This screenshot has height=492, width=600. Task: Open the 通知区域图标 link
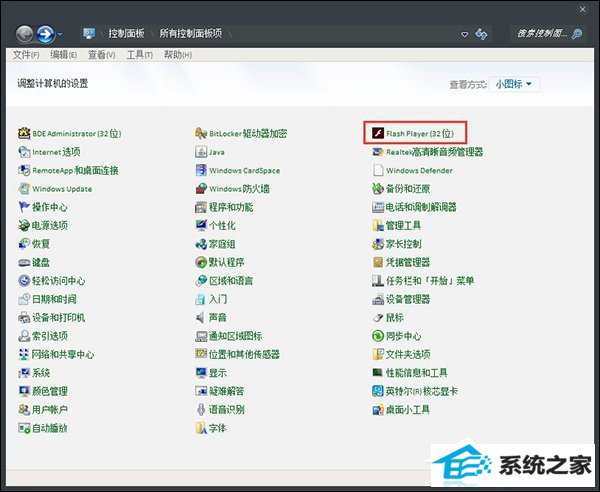tap(235, 336)
